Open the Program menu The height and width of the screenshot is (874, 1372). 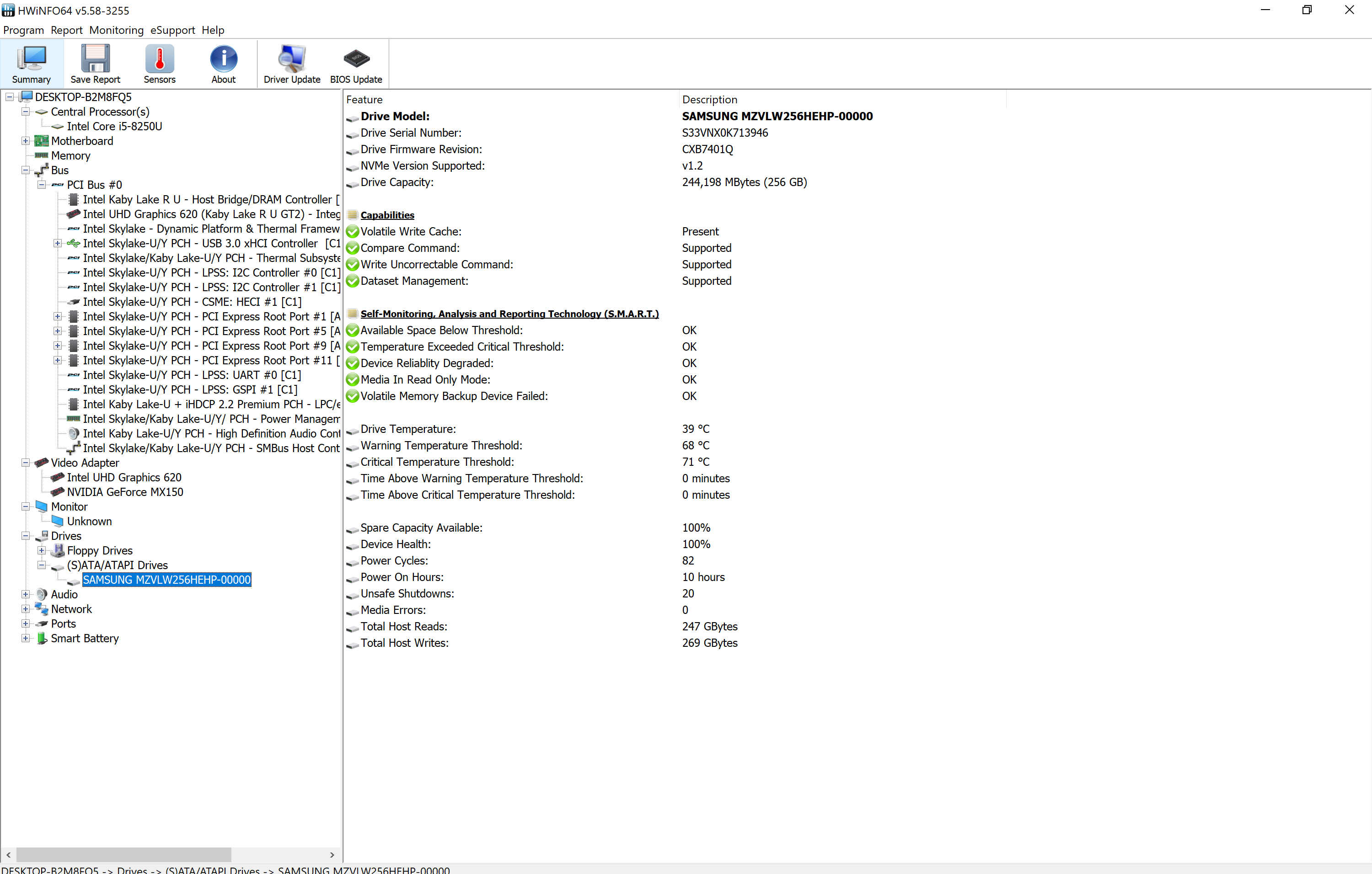(23, 30)
